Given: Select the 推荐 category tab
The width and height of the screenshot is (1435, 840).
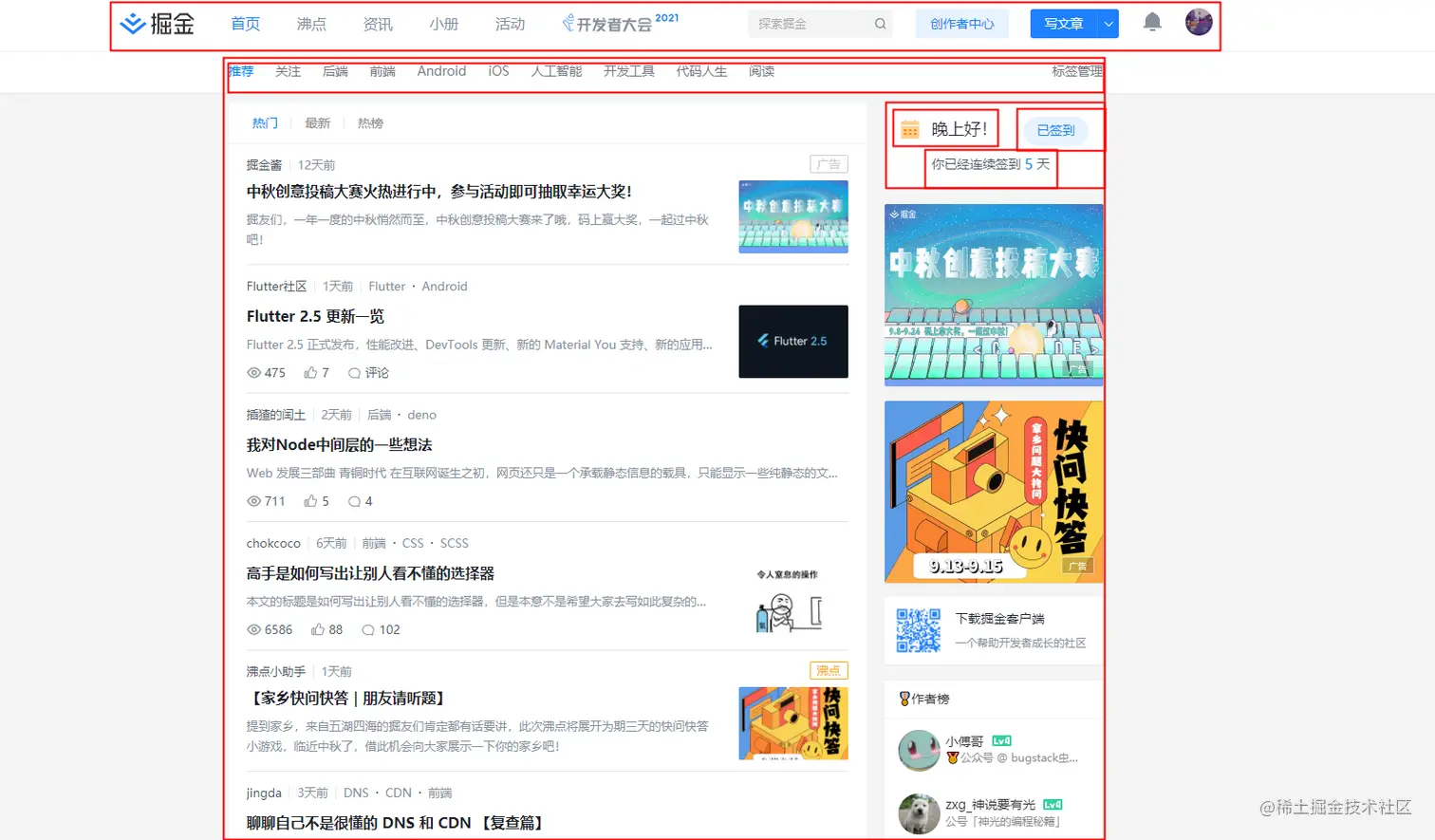Looking at the screenshot, I should tap(241, 71).
